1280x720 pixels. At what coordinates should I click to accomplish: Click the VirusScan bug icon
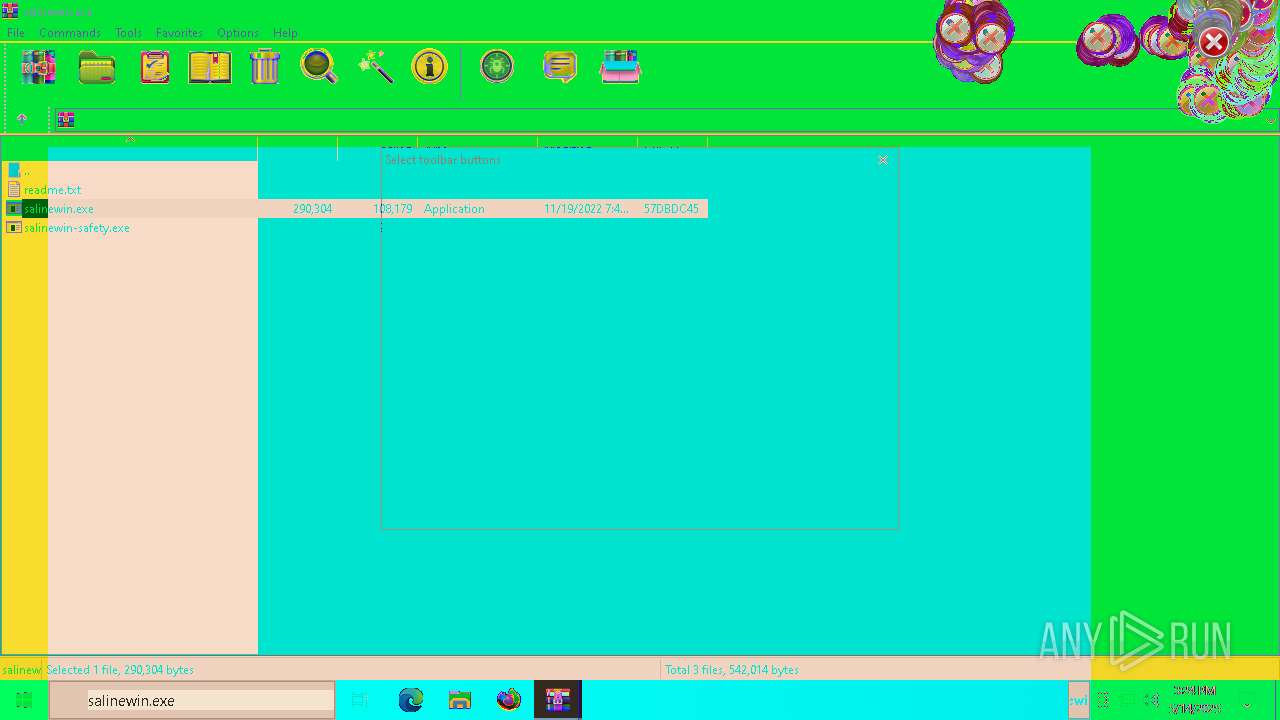point(497,67)
